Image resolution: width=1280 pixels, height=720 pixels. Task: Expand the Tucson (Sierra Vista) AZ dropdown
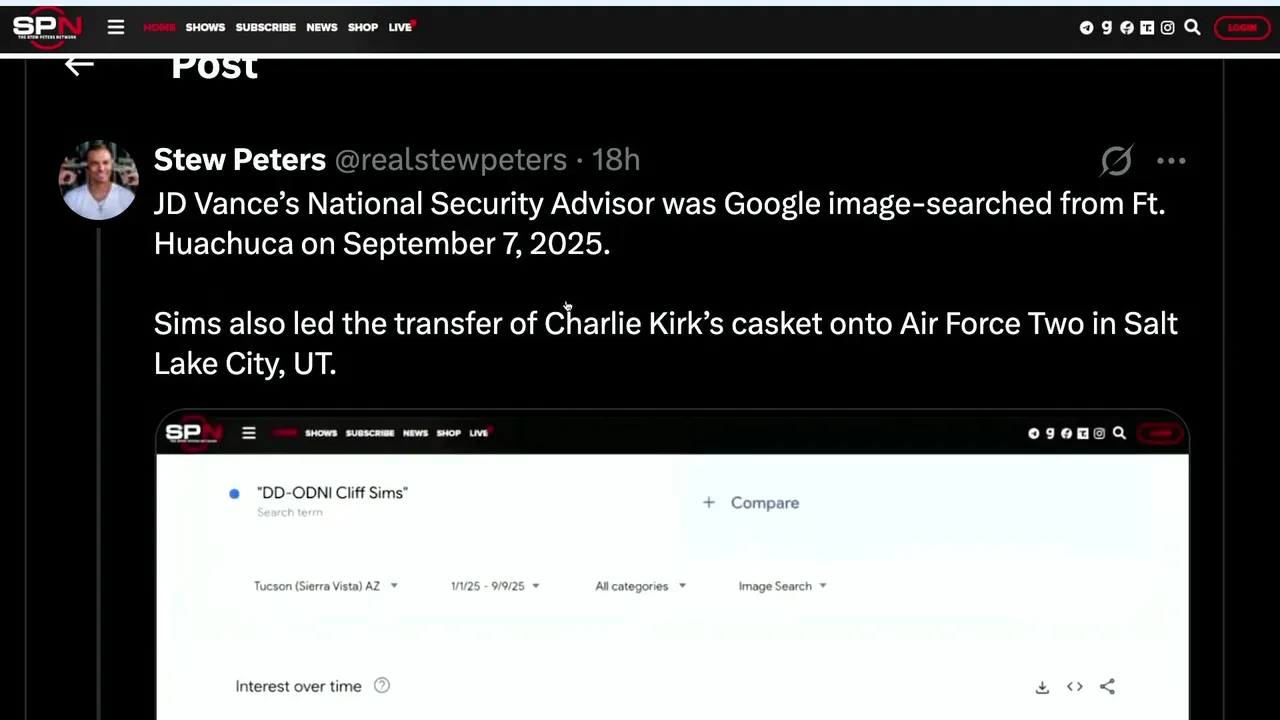tap(326, 586)
